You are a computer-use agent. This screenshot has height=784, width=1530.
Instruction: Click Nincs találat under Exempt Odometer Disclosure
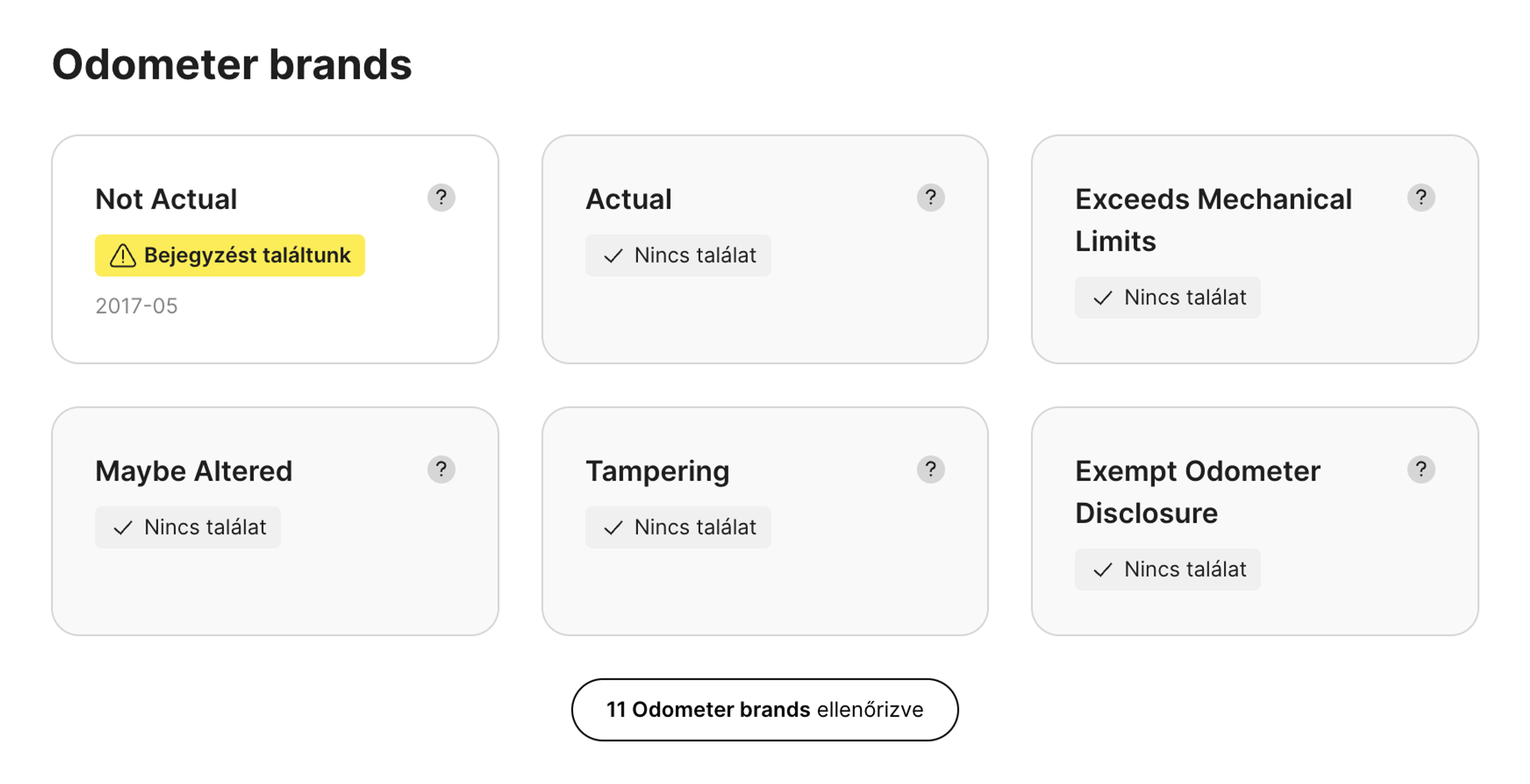tap(1168, 569)
